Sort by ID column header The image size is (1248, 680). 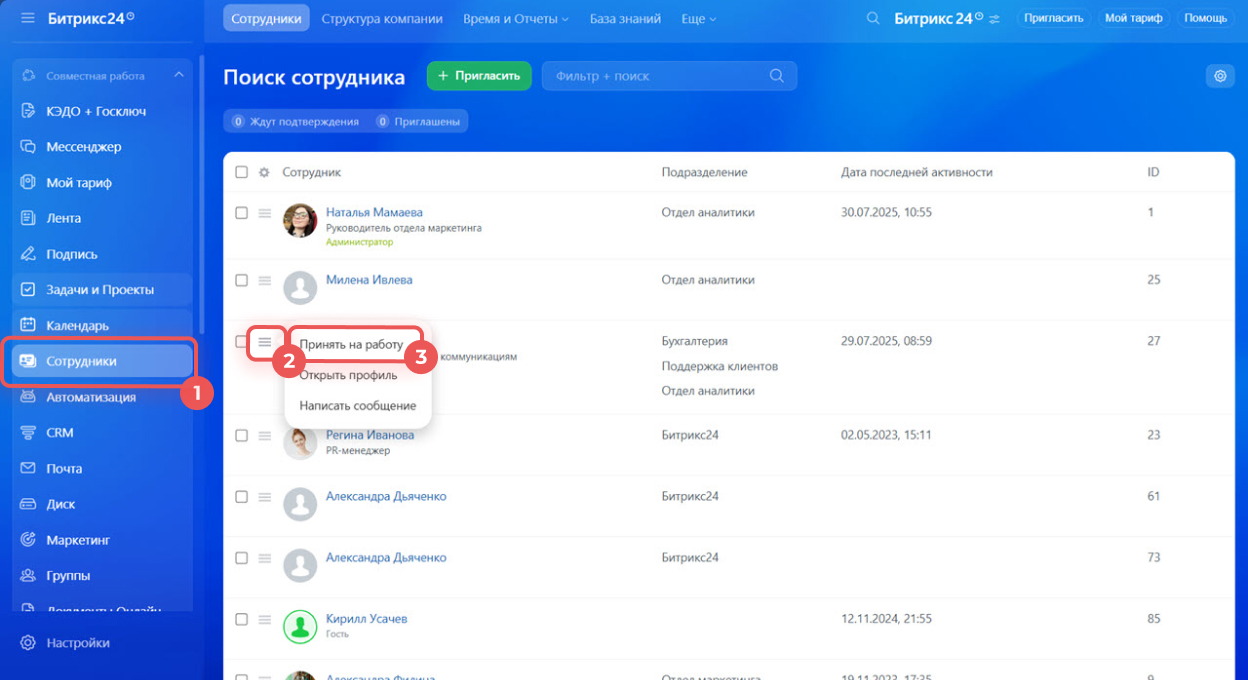point(1153,172)
